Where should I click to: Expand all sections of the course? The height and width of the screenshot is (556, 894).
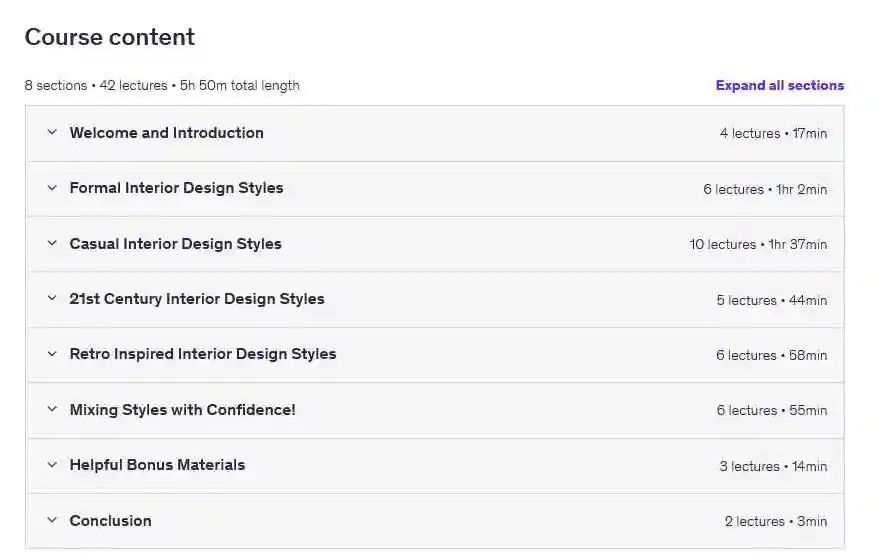tap(779, 85)
